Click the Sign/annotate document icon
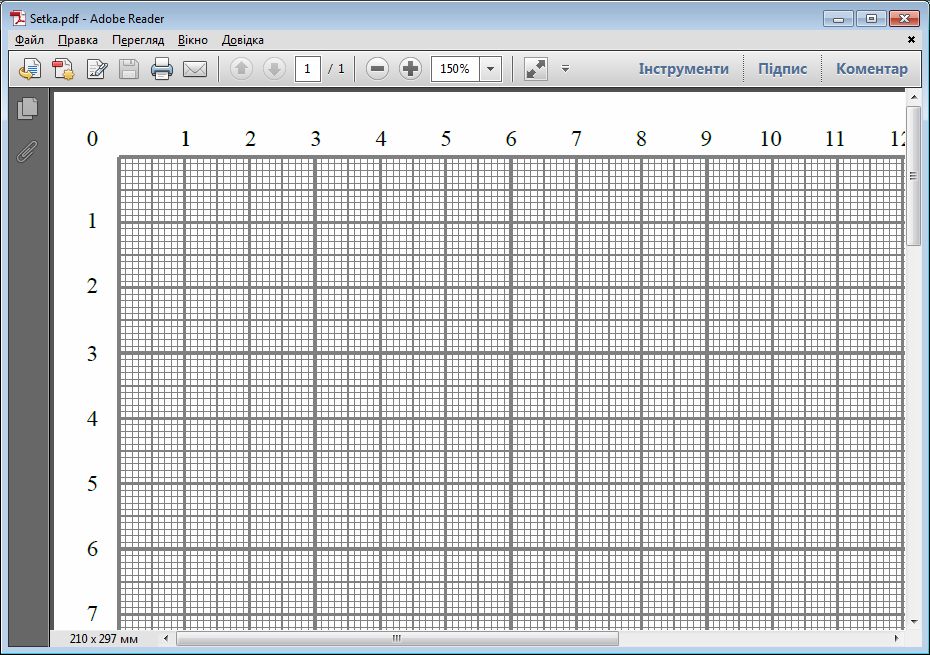Image resolution: width=930 pixels, height=655 pixels. [x=97, y=69]
